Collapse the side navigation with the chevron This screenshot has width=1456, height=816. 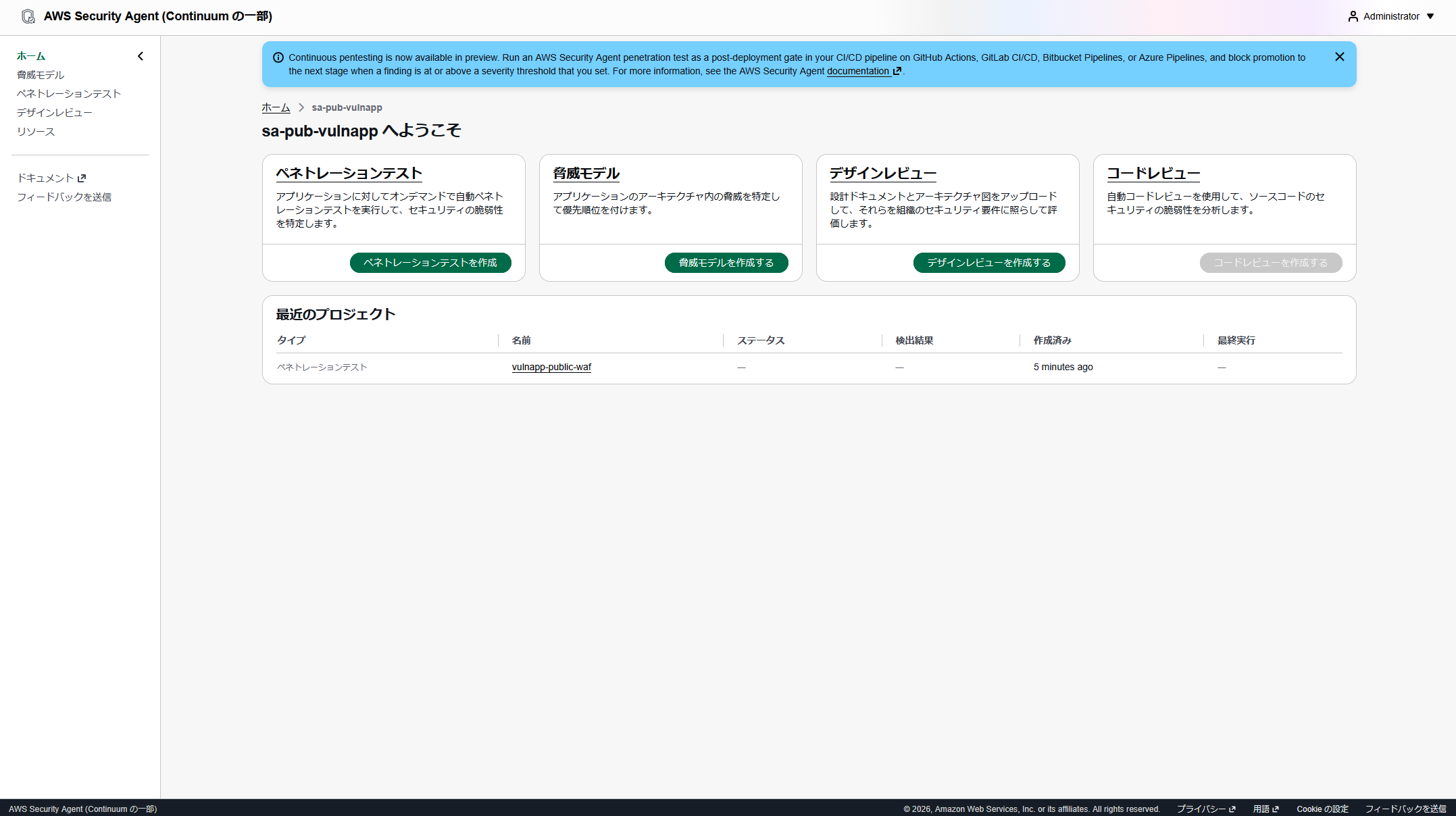[x=141, y=56]
